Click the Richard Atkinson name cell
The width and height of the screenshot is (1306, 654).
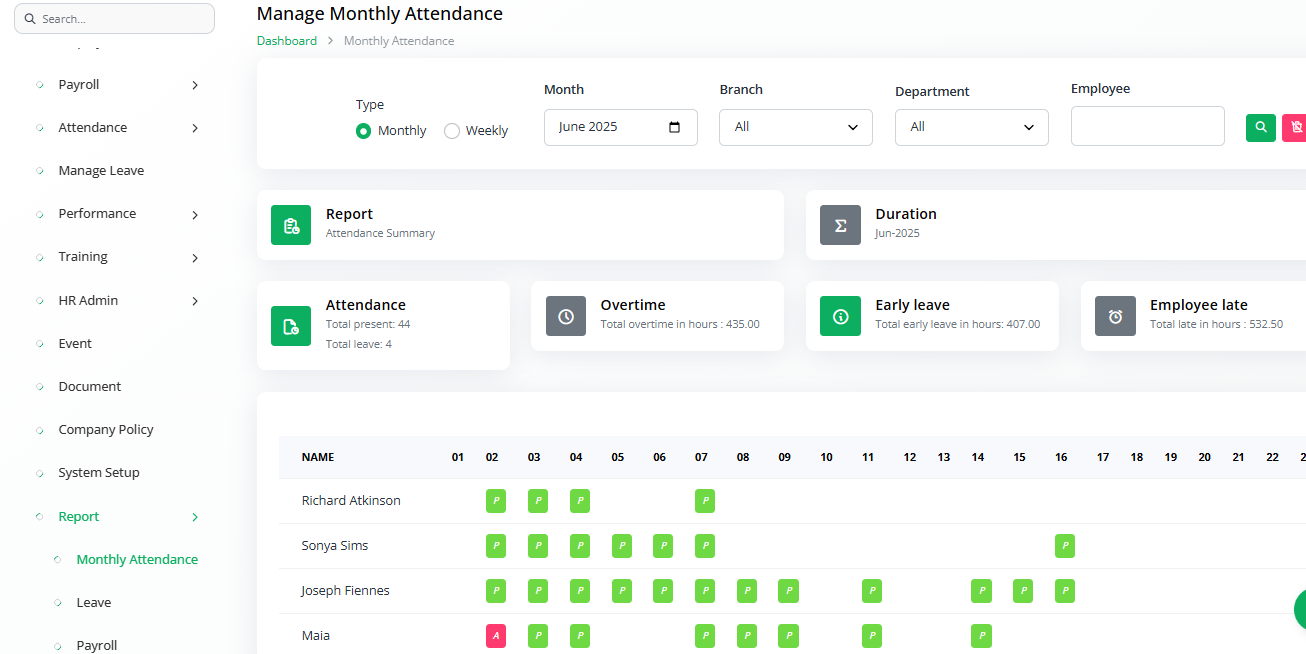(351, 500)
